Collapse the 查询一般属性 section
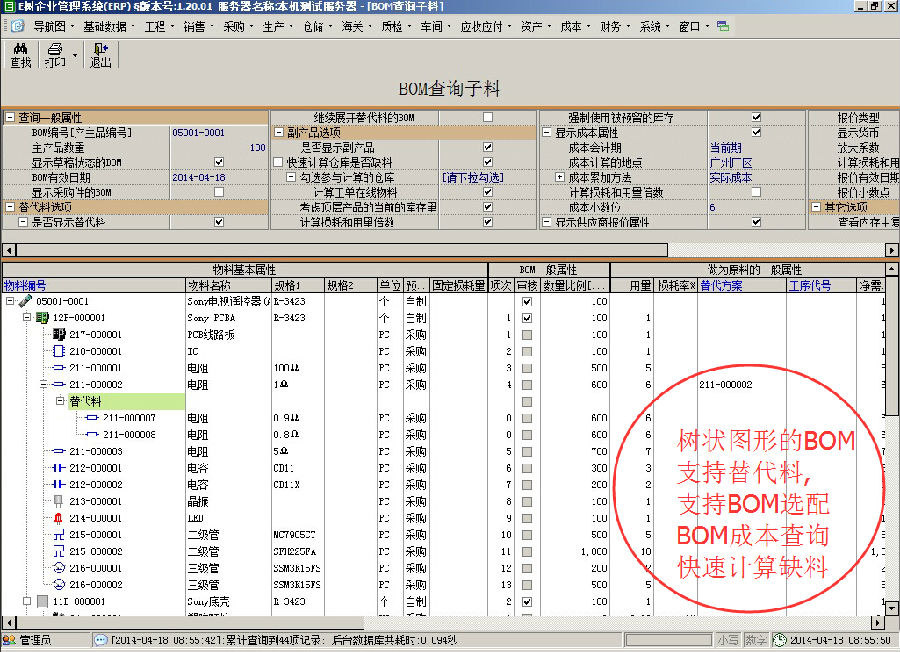Image resolution: width=900 pixels, height=652 pixels. click(9, 115)
